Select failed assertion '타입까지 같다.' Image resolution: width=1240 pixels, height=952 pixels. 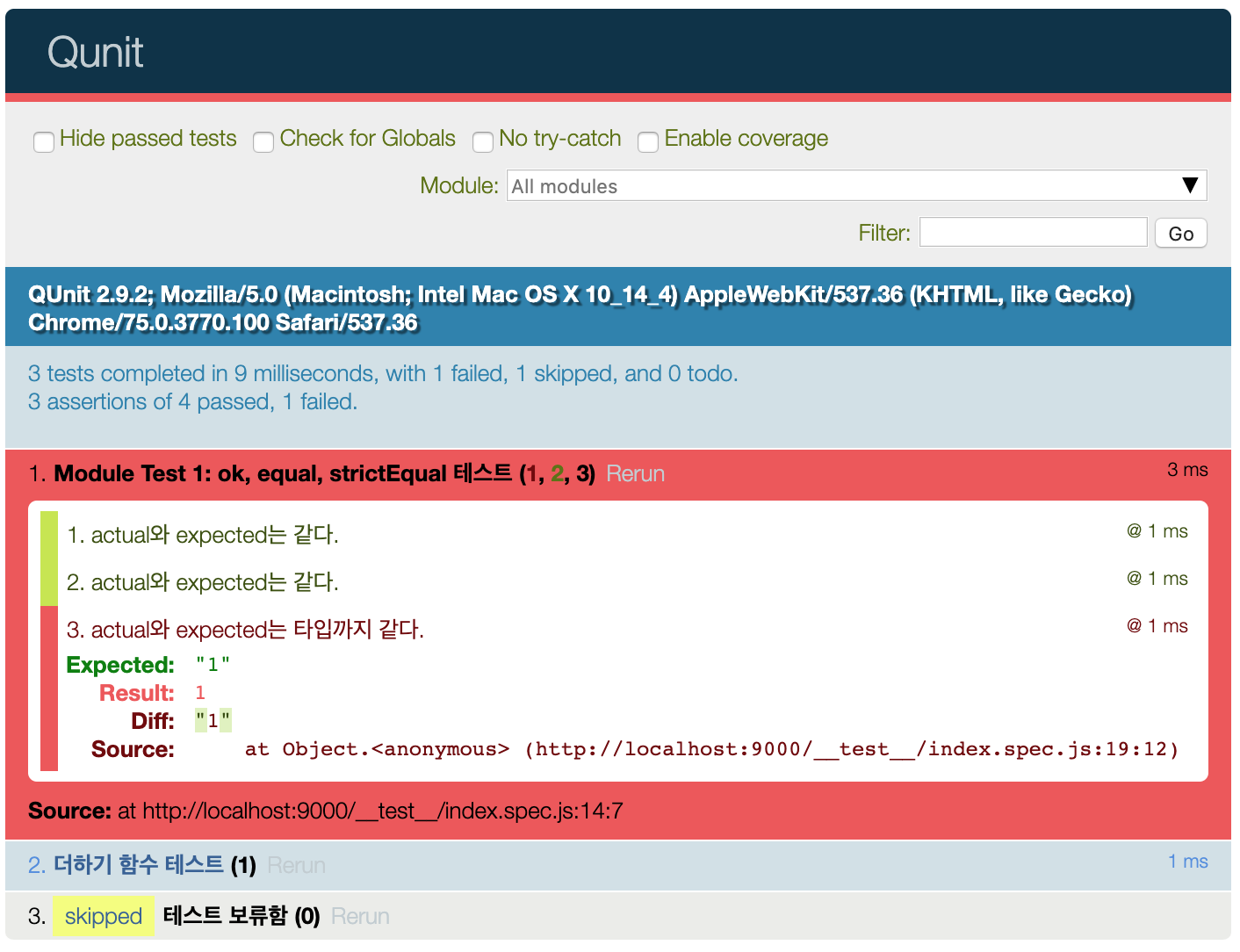[246, 630]
